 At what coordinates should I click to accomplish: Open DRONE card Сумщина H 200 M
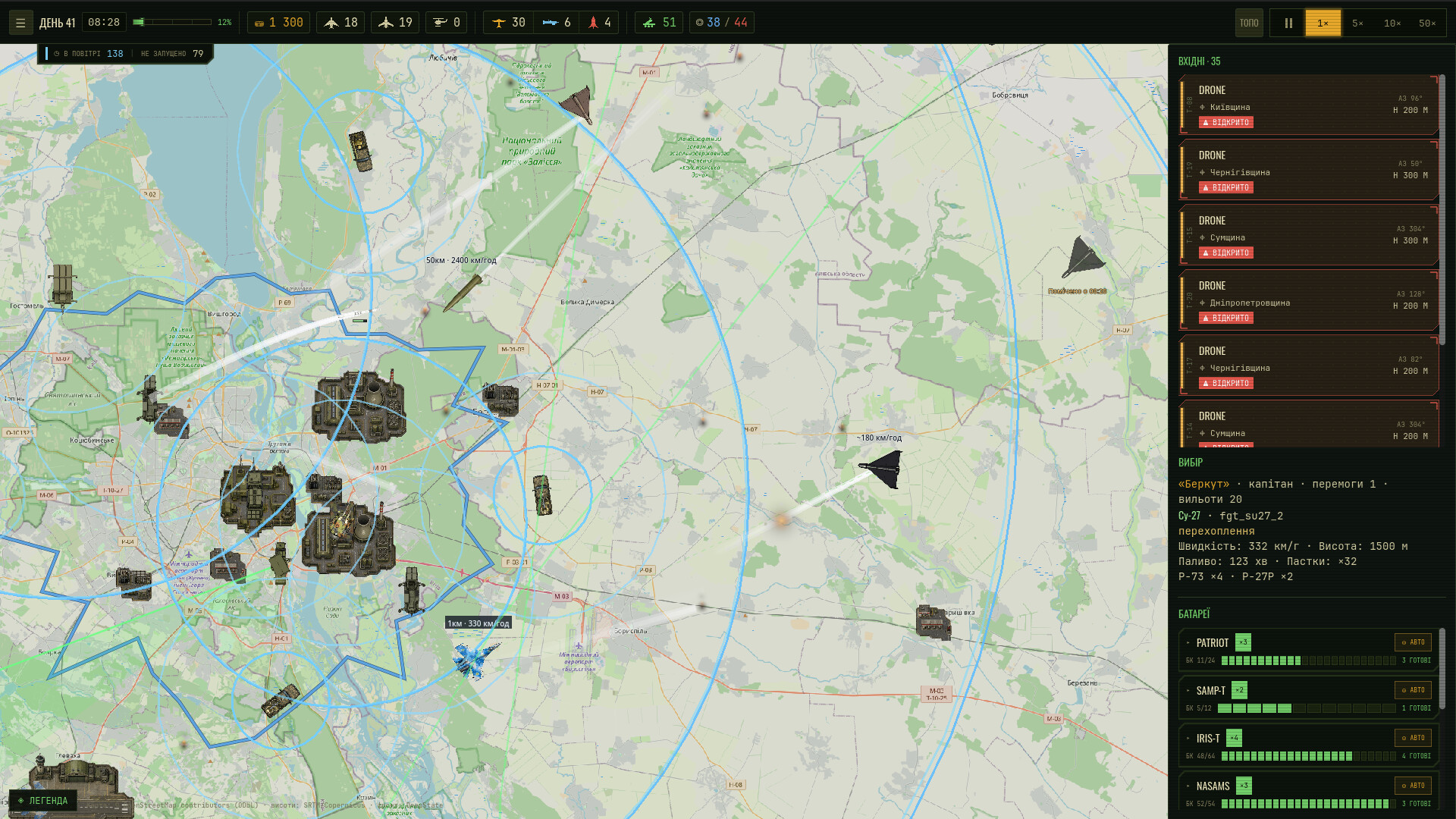click(1308, 425)
